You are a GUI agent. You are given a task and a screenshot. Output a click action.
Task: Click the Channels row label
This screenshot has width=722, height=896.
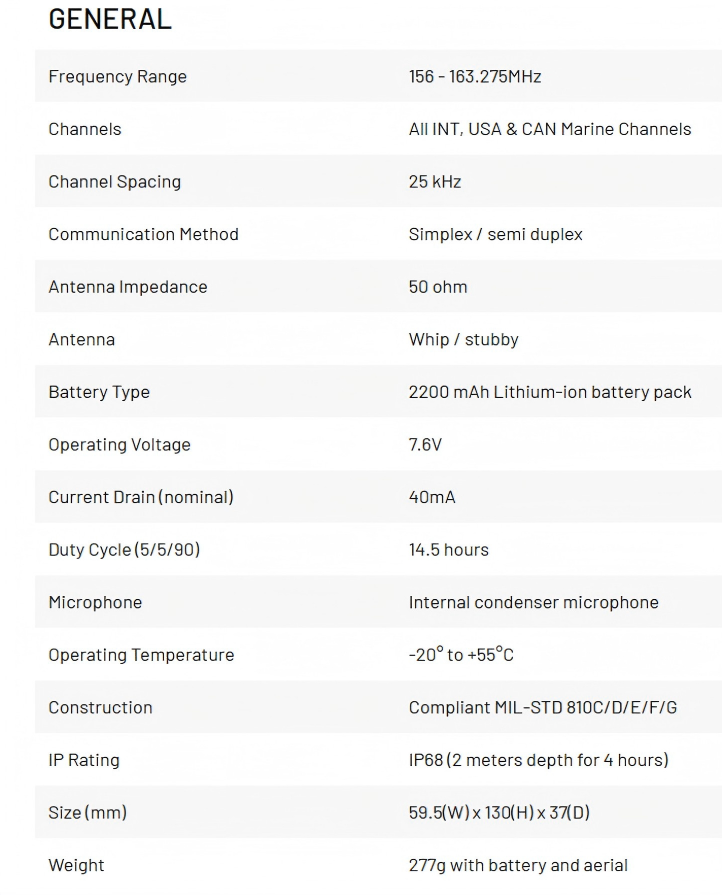(x=85, y=129)
